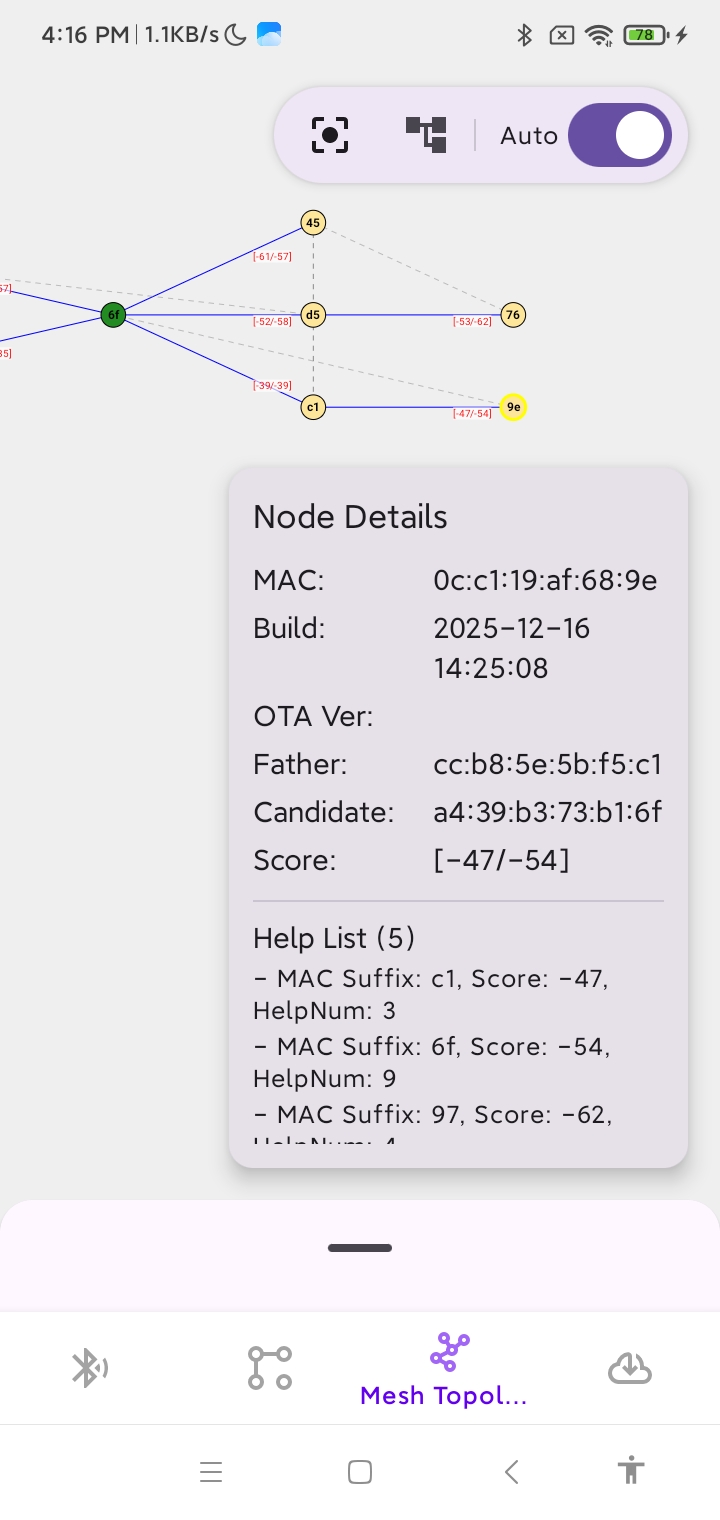Tap the MAC address 0c:c1:19:af:68:9e
Image resolution: width=720 pixels, height=1520 pixels.
(x=545, y=580)
